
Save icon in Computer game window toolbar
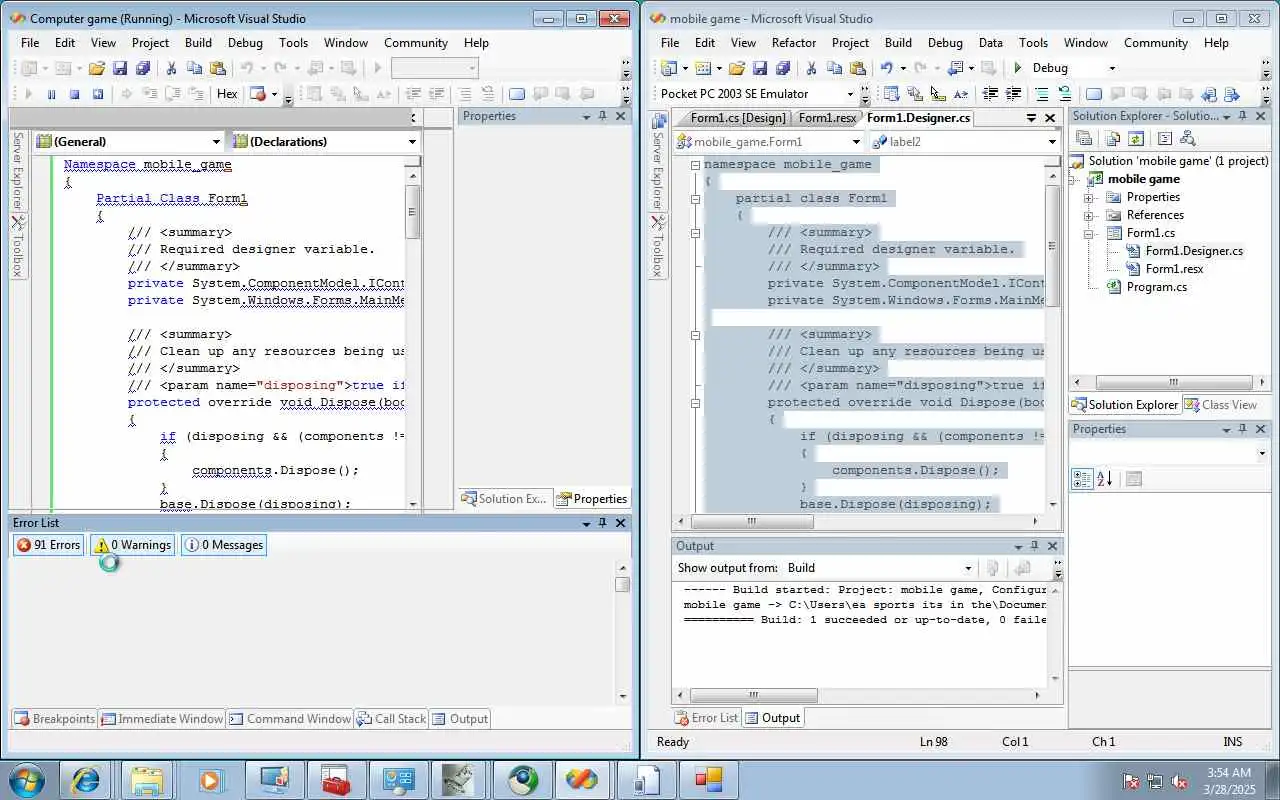click(120, 68)
